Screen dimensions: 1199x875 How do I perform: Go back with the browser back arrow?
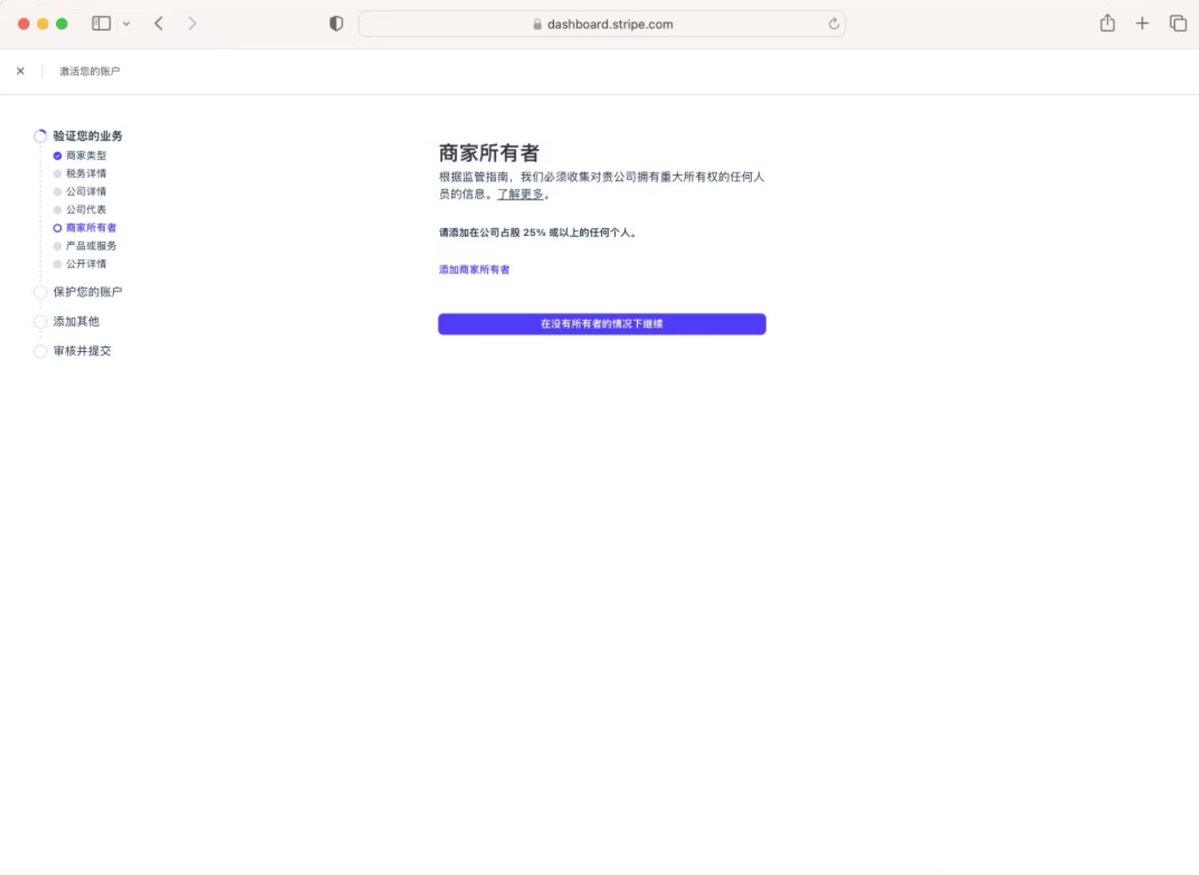coord(158,24)
